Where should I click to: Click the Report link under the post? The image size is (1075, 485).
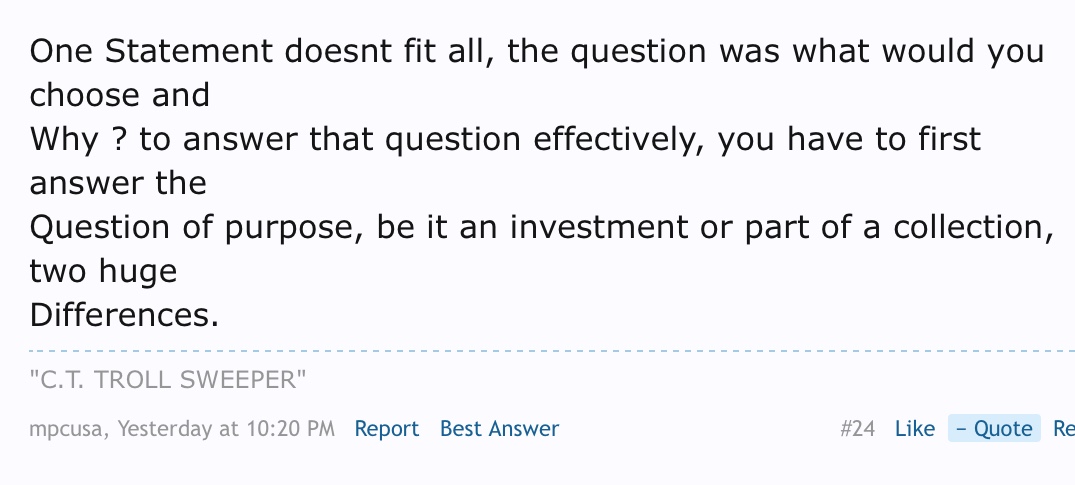(x=387, y=429)
